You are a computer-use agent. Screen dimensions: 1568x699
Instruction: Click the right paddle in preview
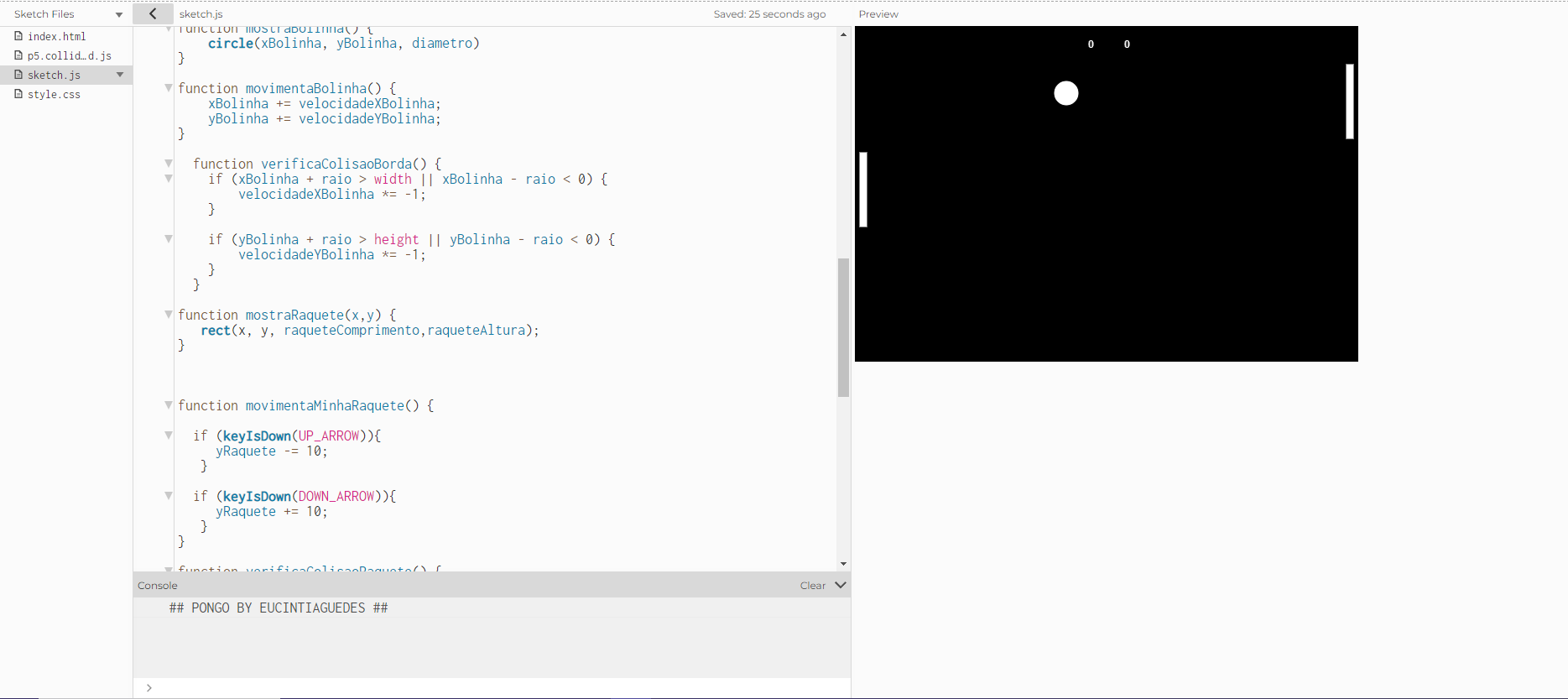[x=1350, y=102]
